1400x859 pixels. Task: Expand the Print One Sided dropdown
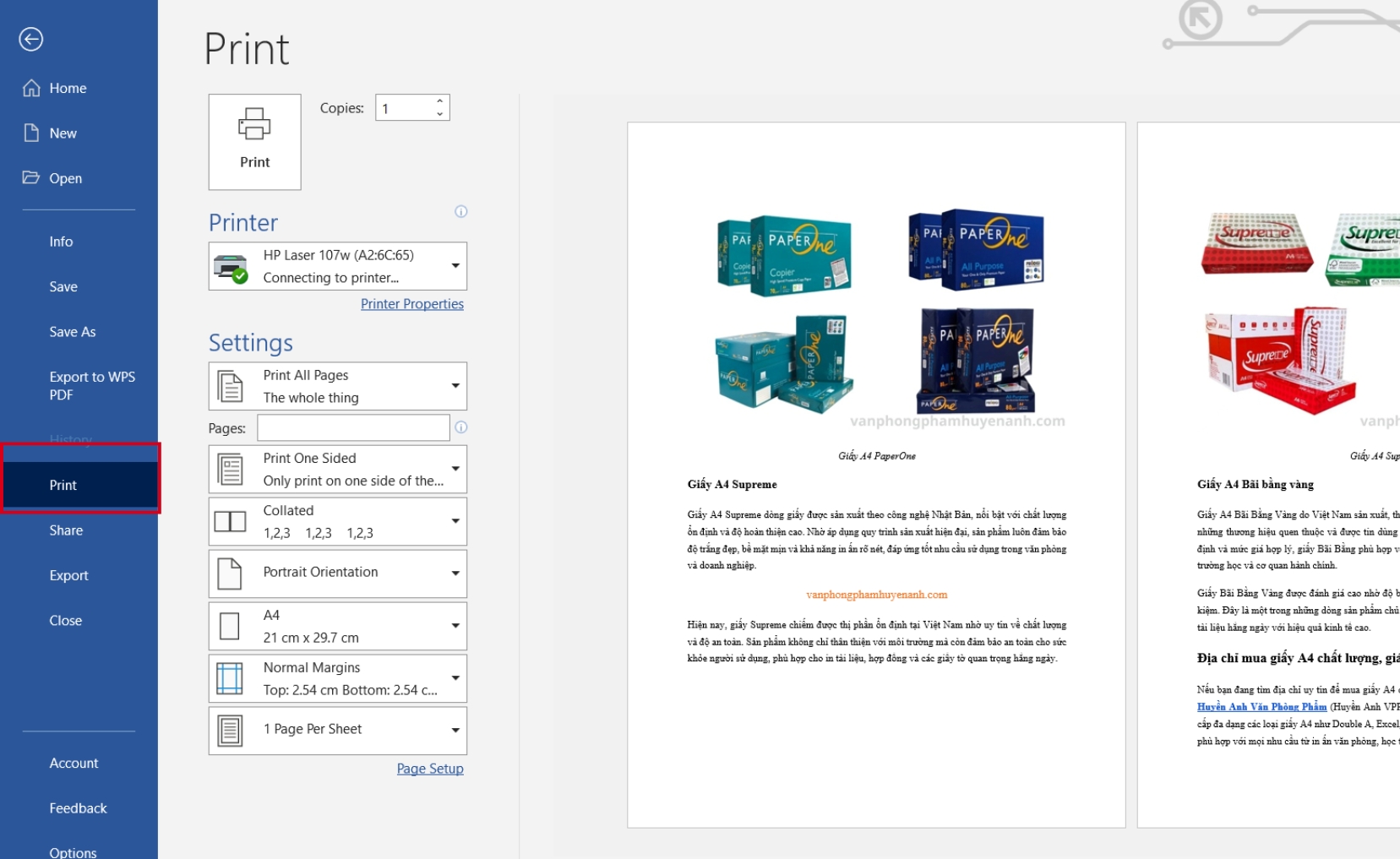point(455,469)
